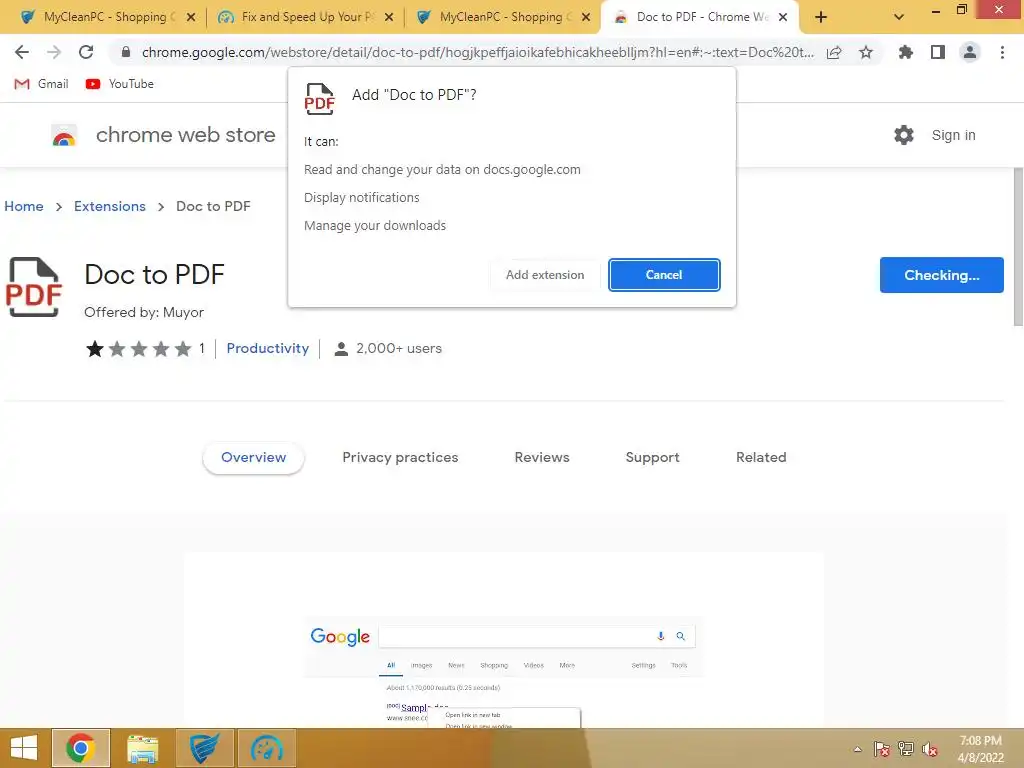Go to the Home breadcrumb

pos(24,206)
